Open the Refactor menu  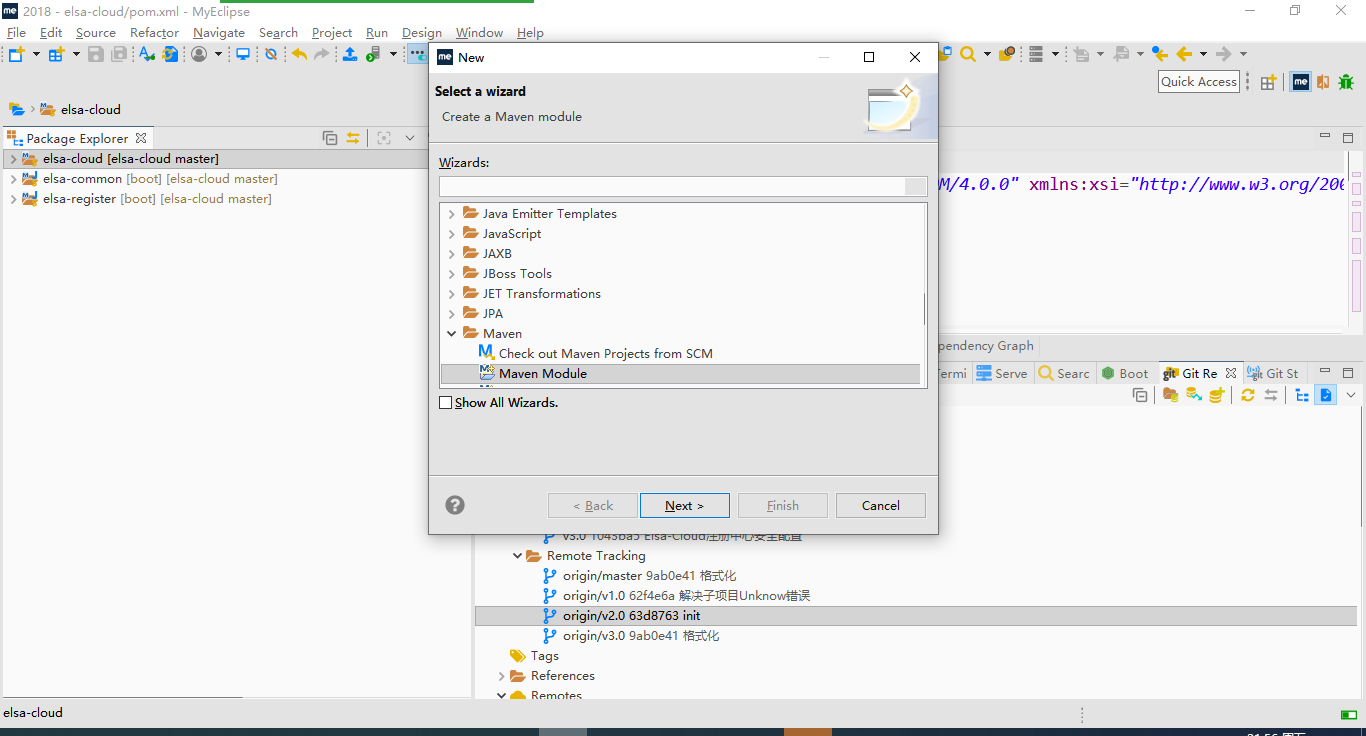pos(154,33)
